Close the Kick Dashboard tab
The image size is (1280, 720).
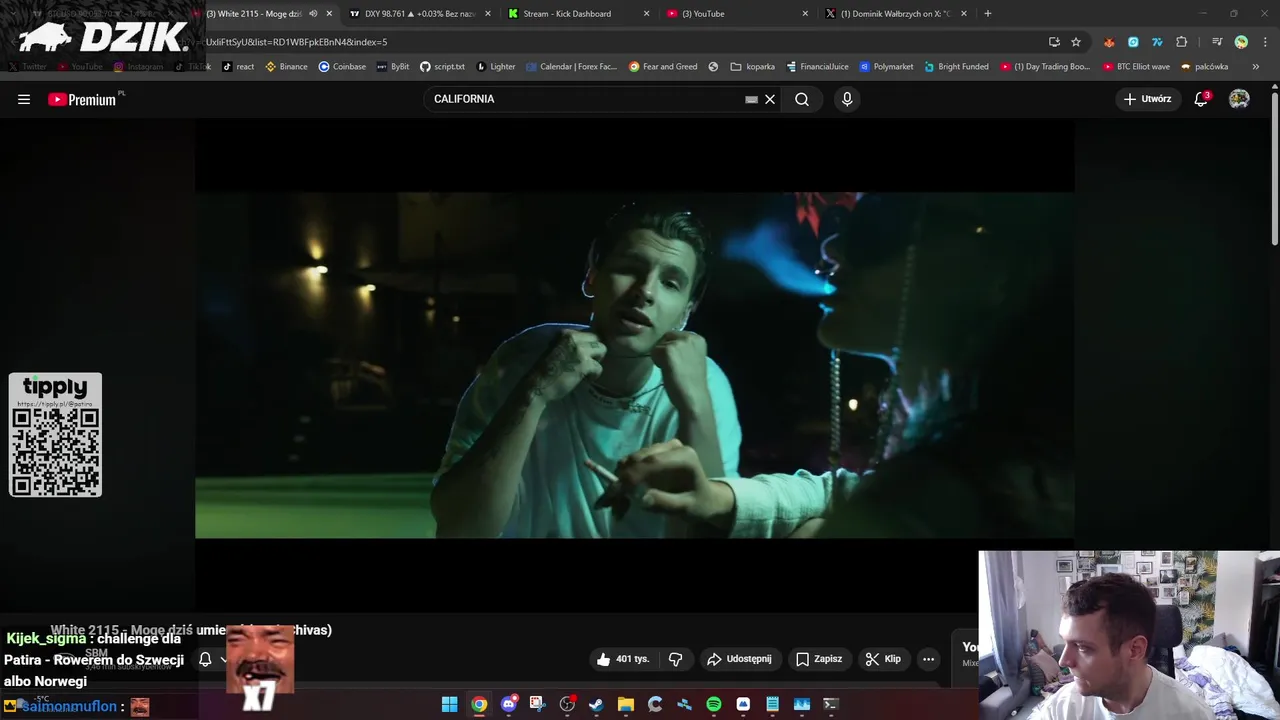point(646,14)
